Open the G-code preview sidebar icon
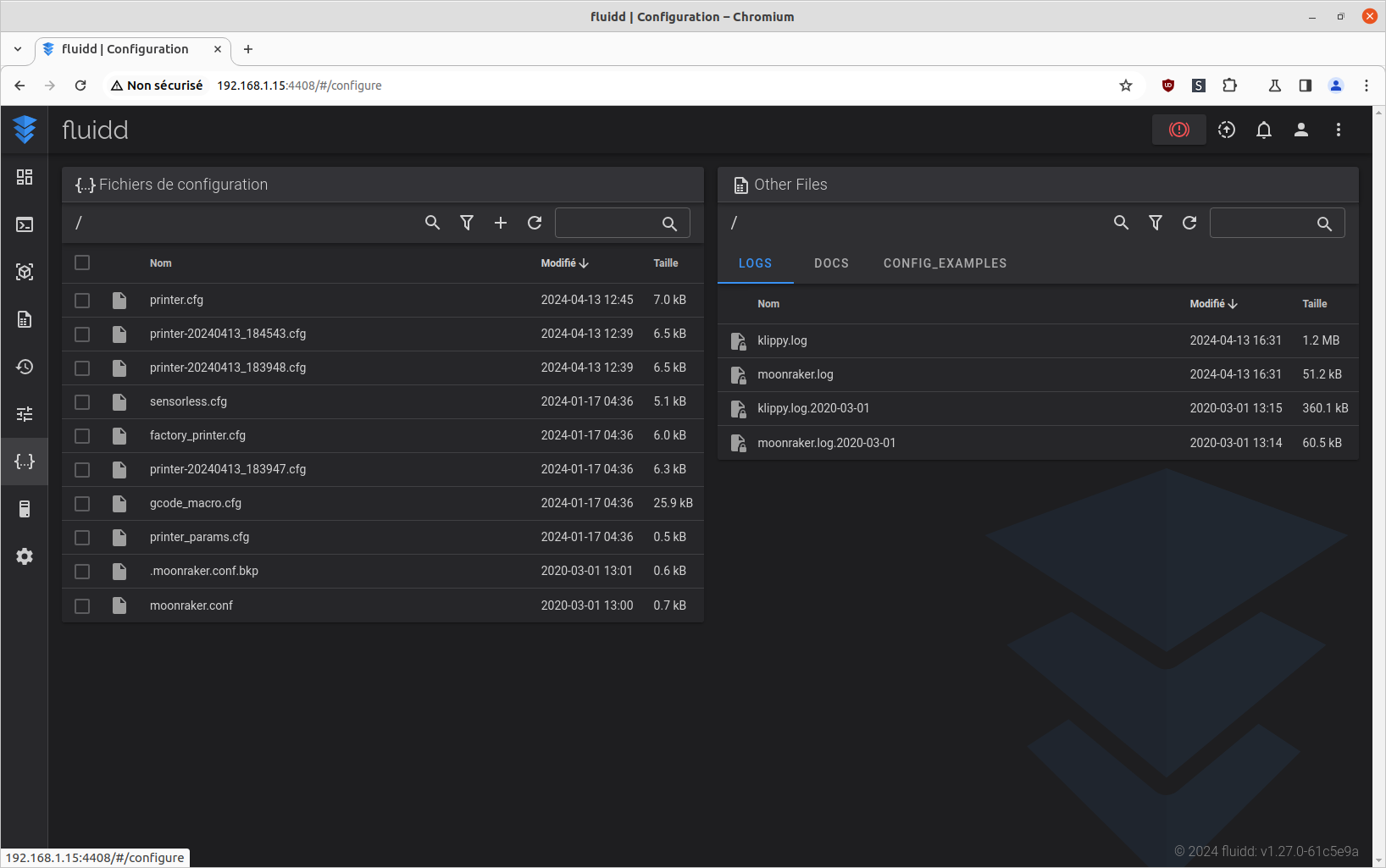The width and height of the screenshot is (1386, 868). (25, 272)
